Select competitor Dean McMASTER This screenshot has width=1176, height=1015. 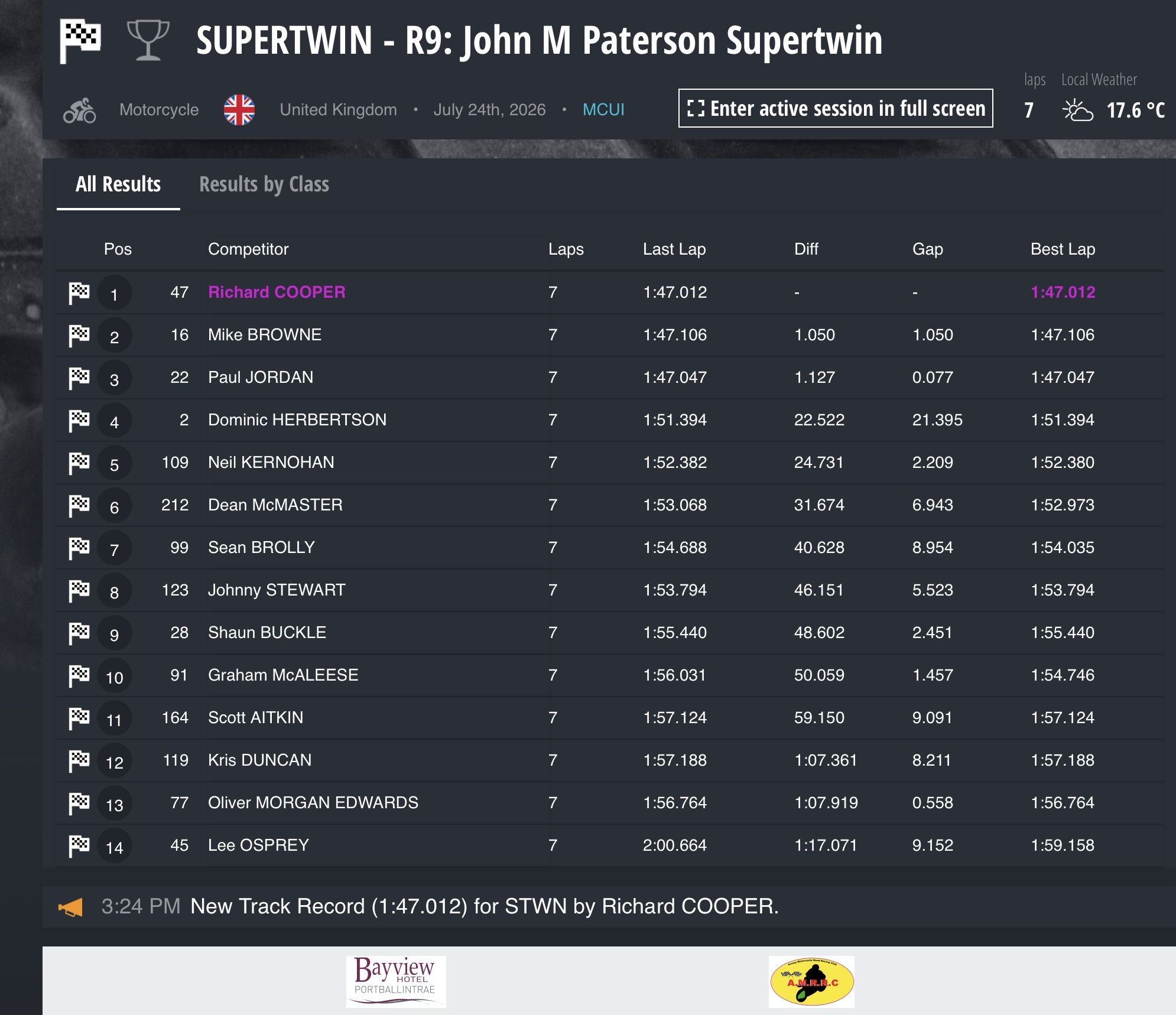tap(275, 505)
